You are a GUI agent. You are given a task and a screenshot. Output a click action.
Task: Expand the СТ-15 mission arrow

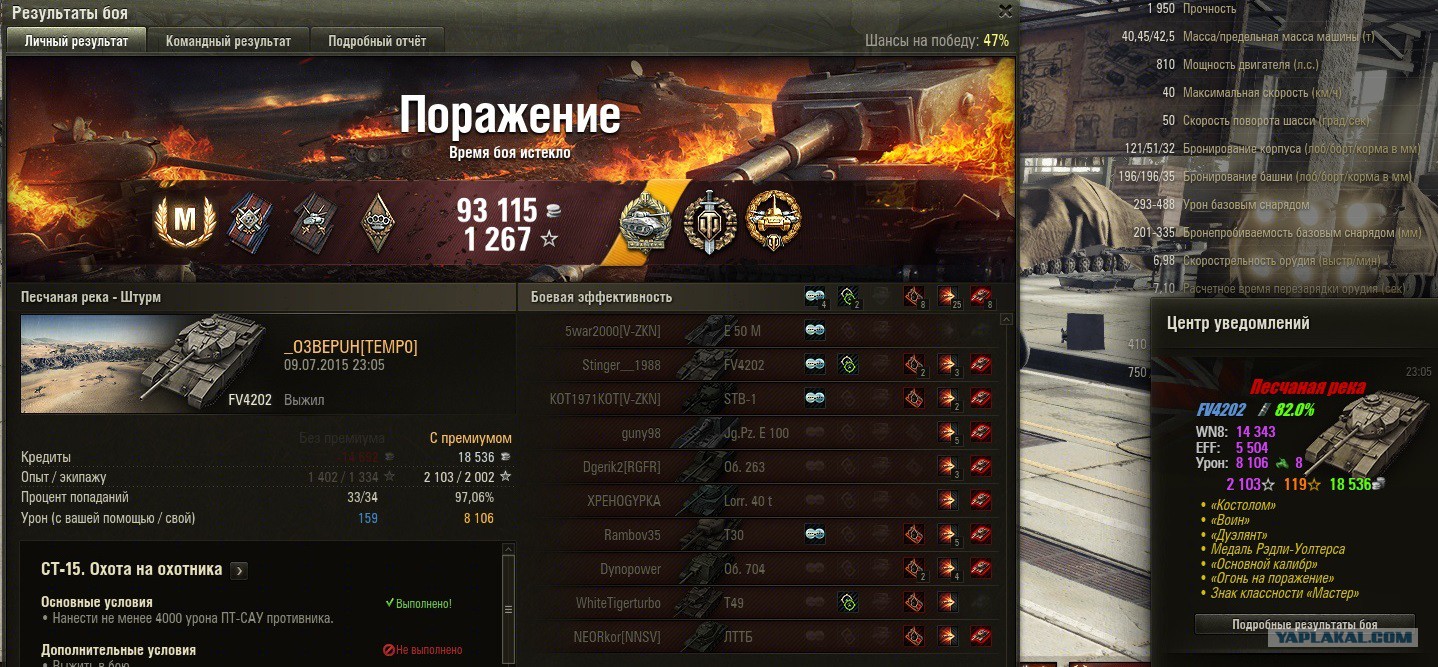click(x=239, y=570)
